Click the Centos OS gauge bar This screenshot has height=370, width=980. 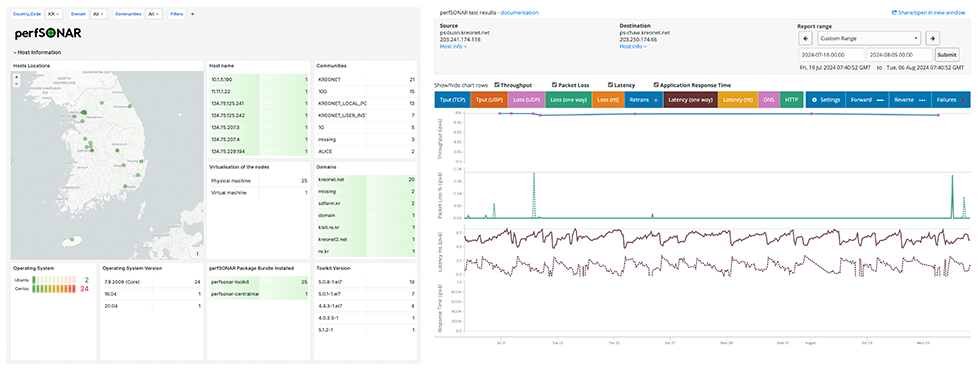[x=54, y=289]
